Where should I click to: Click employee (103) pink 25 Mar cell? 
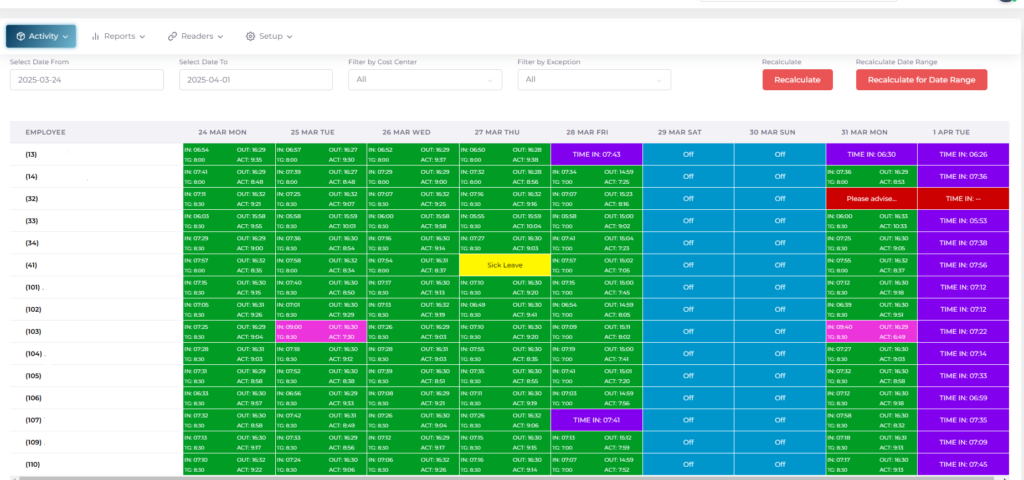[x=320, y=331]
